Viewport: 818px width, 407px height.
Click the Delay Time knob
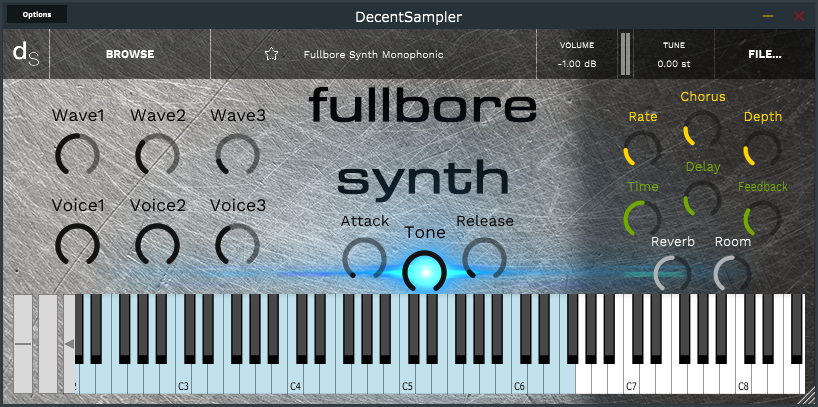pyautogui.click(x=643, y=219)
